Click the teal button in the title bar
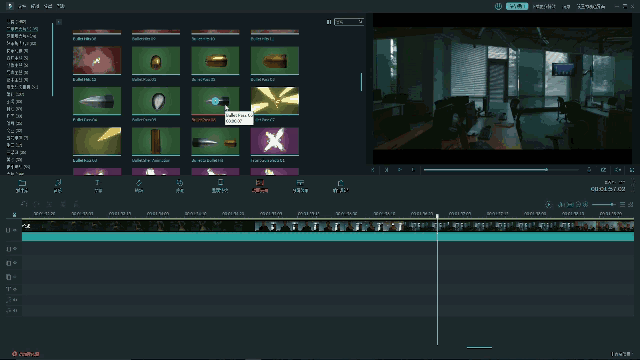The width and height of the screenshot is (640, 360). (x=517, y=6)
